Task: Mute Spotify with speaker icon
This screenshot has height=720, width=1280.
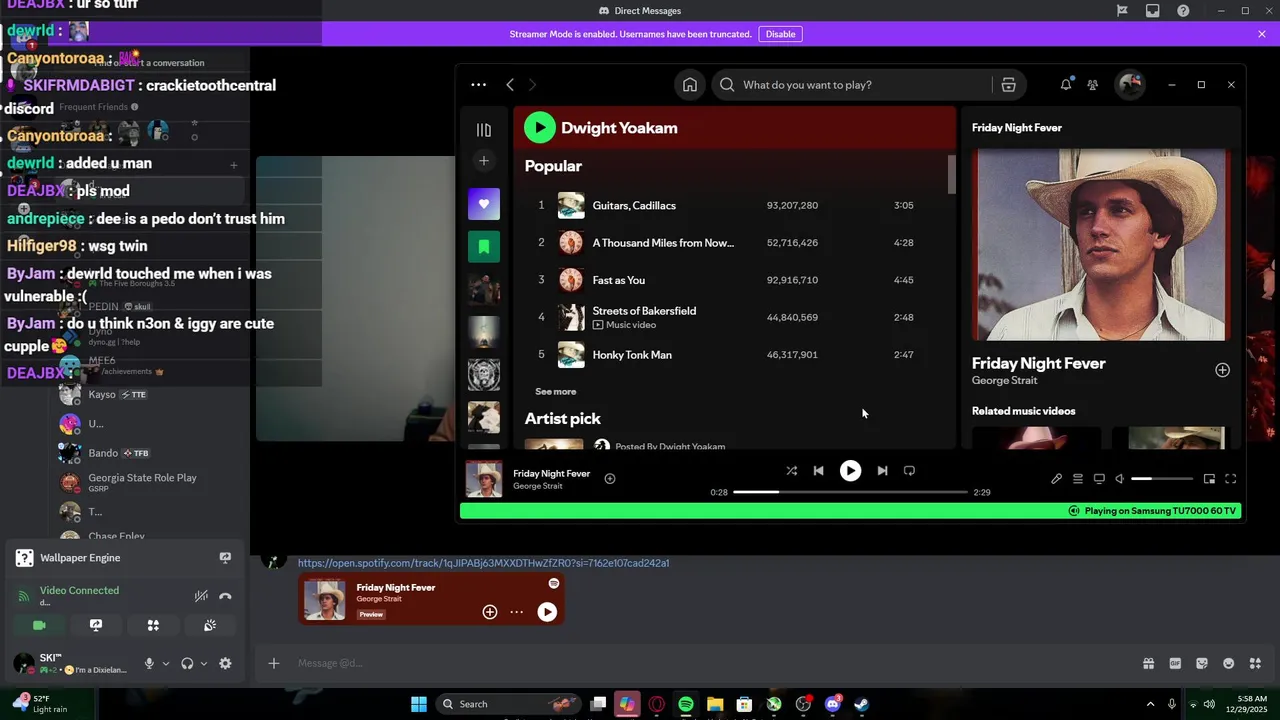Action: pyautogui.click(x=1120, y=479)
